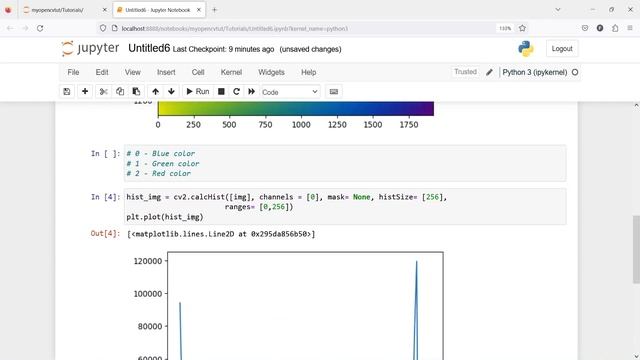Click the Out[4] output prompt
The width and height of the screenshot is (640, 360).
tap(105, 233)
